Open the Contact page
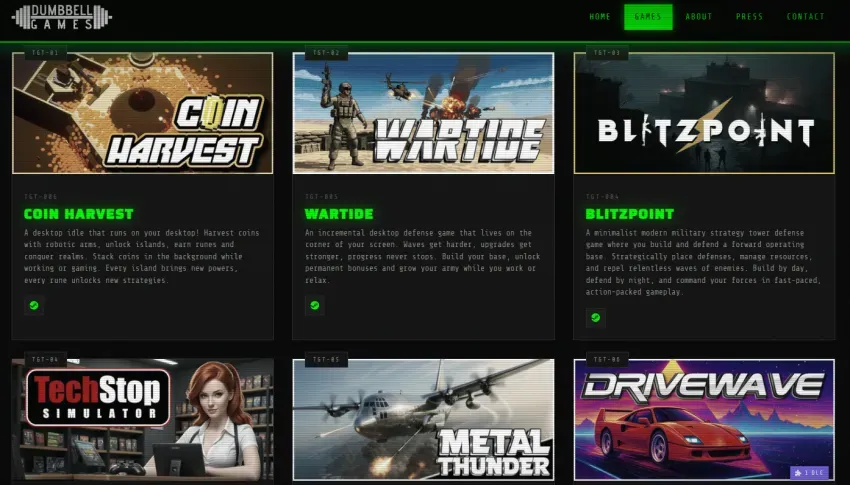 click(806, 17)
